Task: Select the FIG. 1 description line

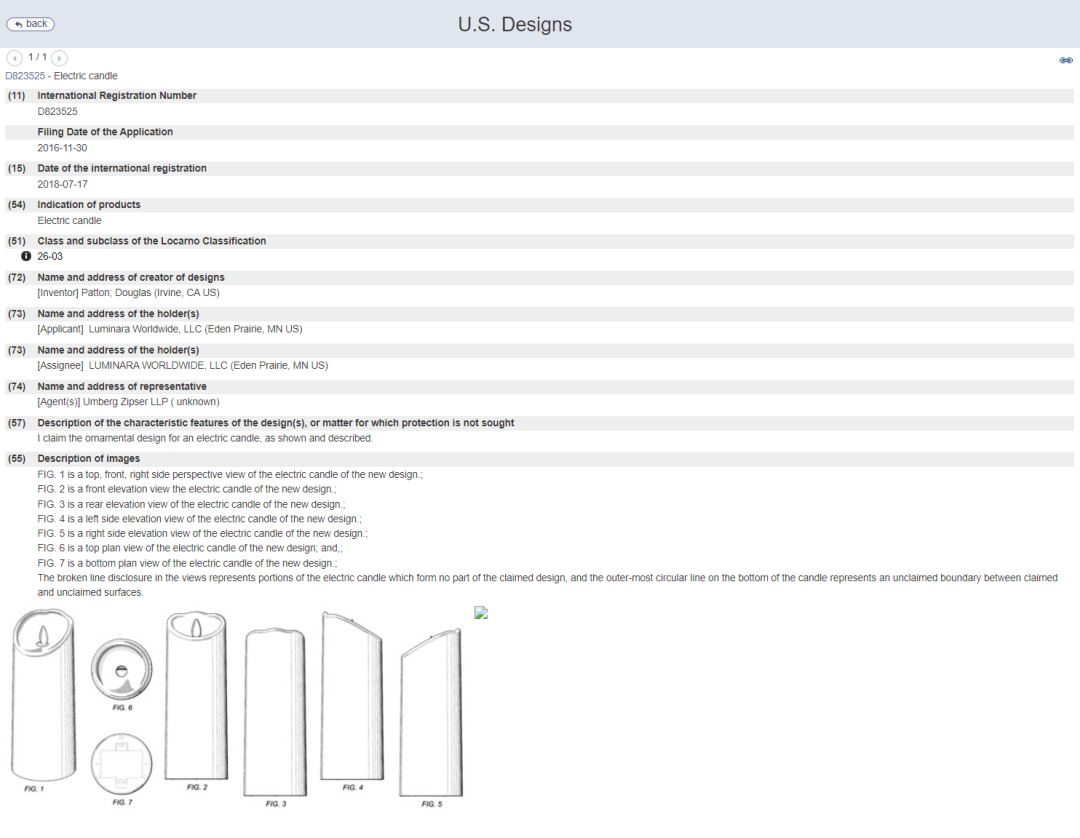Action: point(230,474)
